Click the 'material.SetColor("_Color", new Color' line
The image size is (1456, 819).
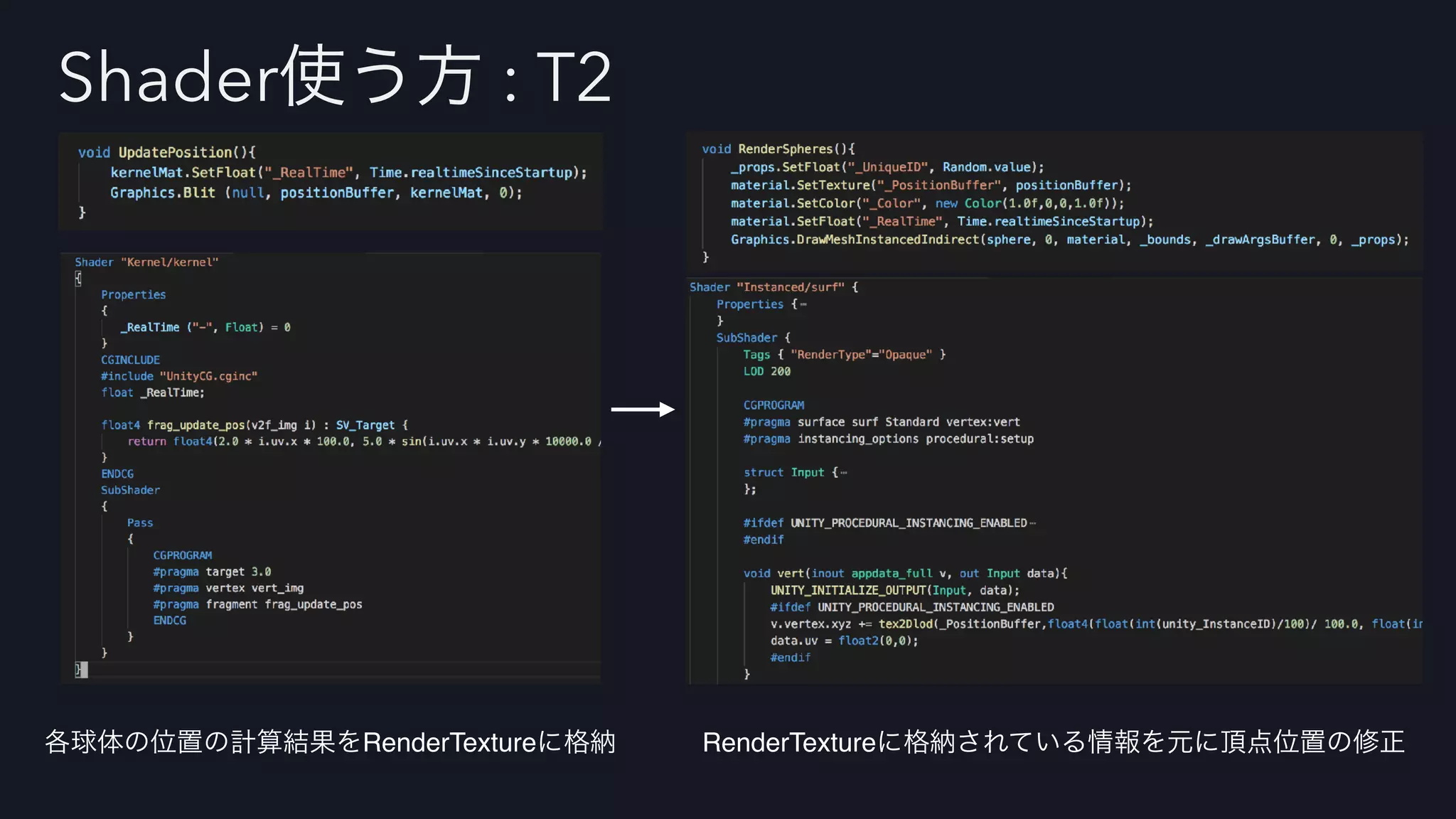[x=928, y=203]
